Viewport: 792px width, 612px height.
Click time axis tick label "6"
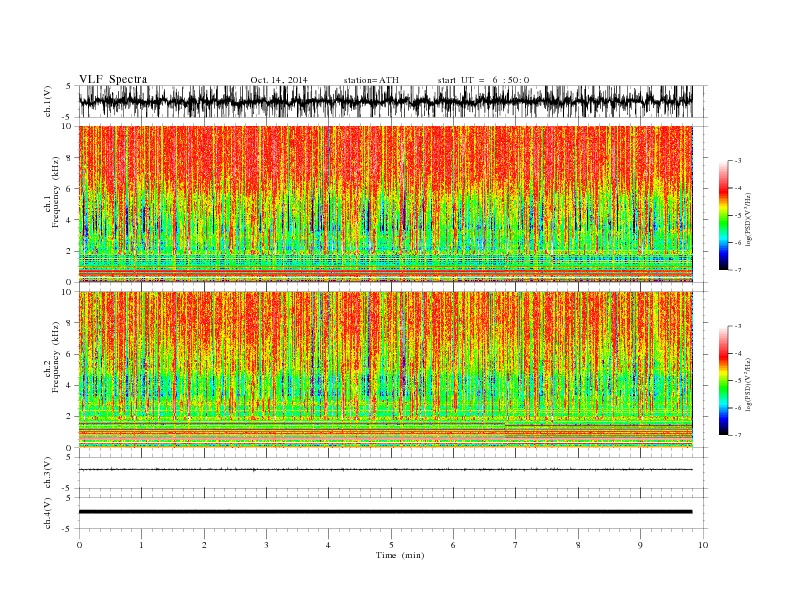[453, 545]
